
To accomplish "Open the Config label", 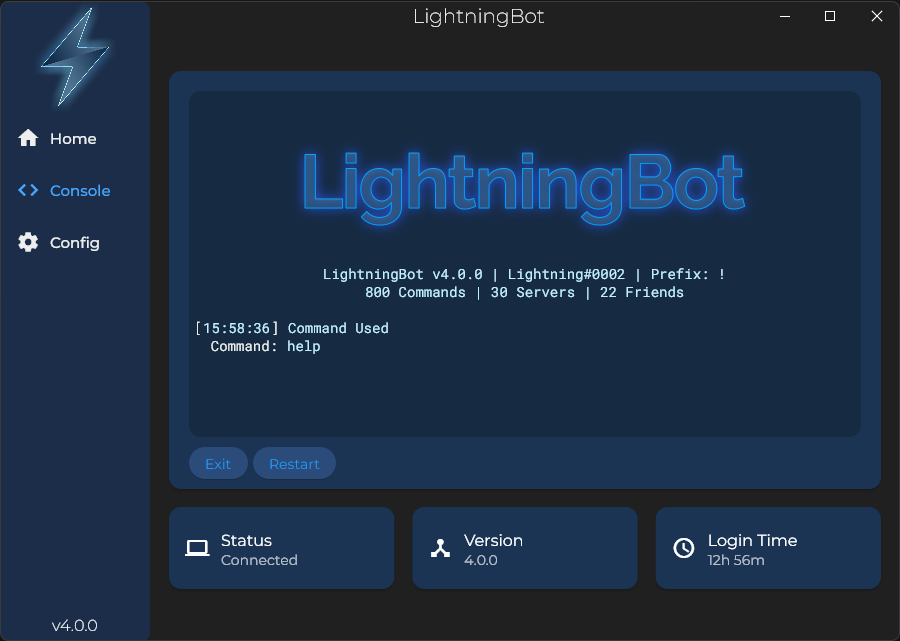I will click(x=75, y=243).
